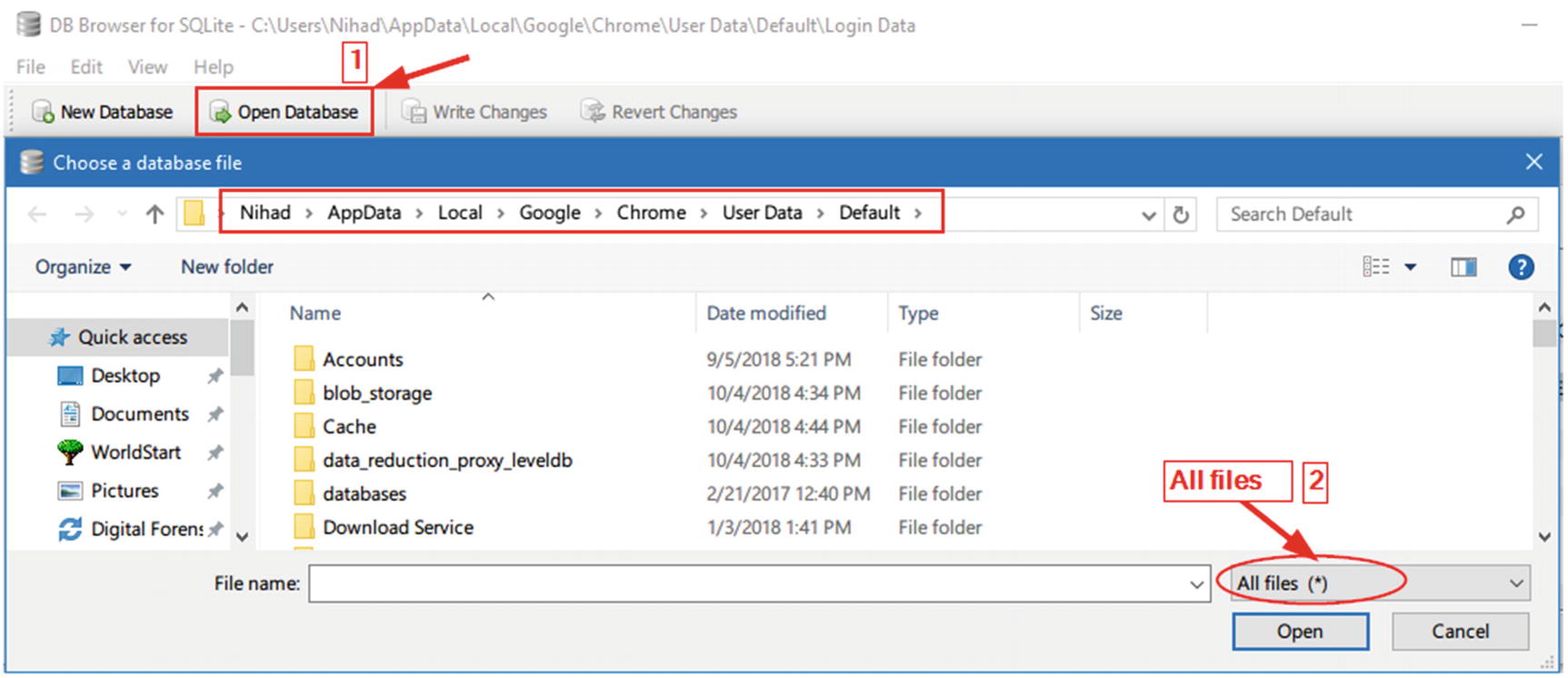
Task: Open the Organize dropdown menu
Action: click(x=83, y=267)
